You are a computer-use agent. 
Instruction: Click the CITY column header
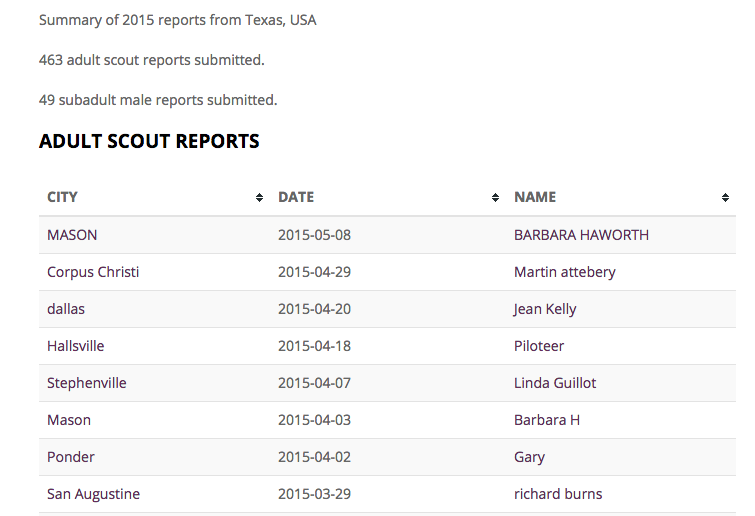click(62, 197)
